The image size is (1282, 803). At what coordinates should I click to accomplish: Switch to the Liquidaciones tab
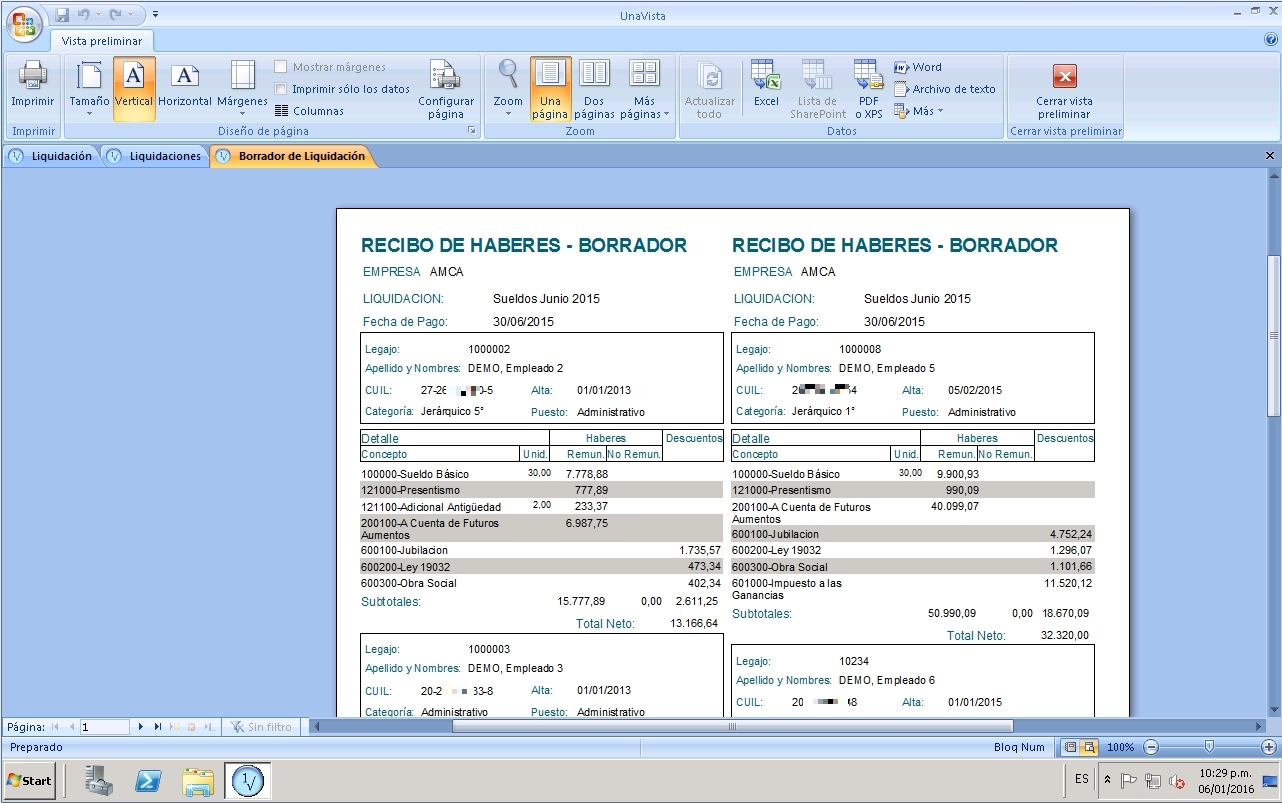coord(156,156)
